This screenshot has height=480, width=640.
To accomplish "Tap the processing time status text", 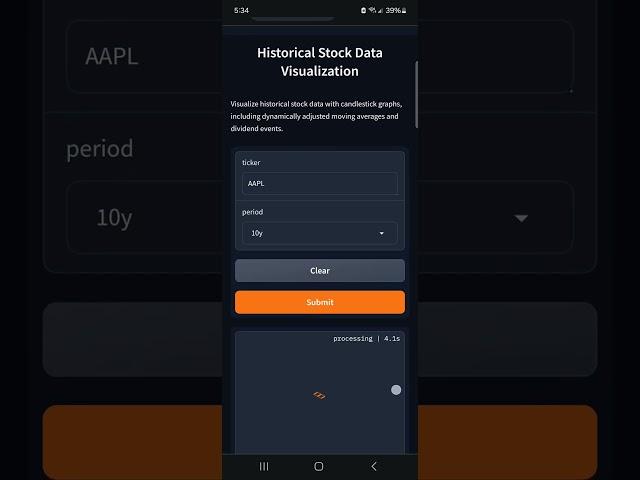I will (366, 339).
